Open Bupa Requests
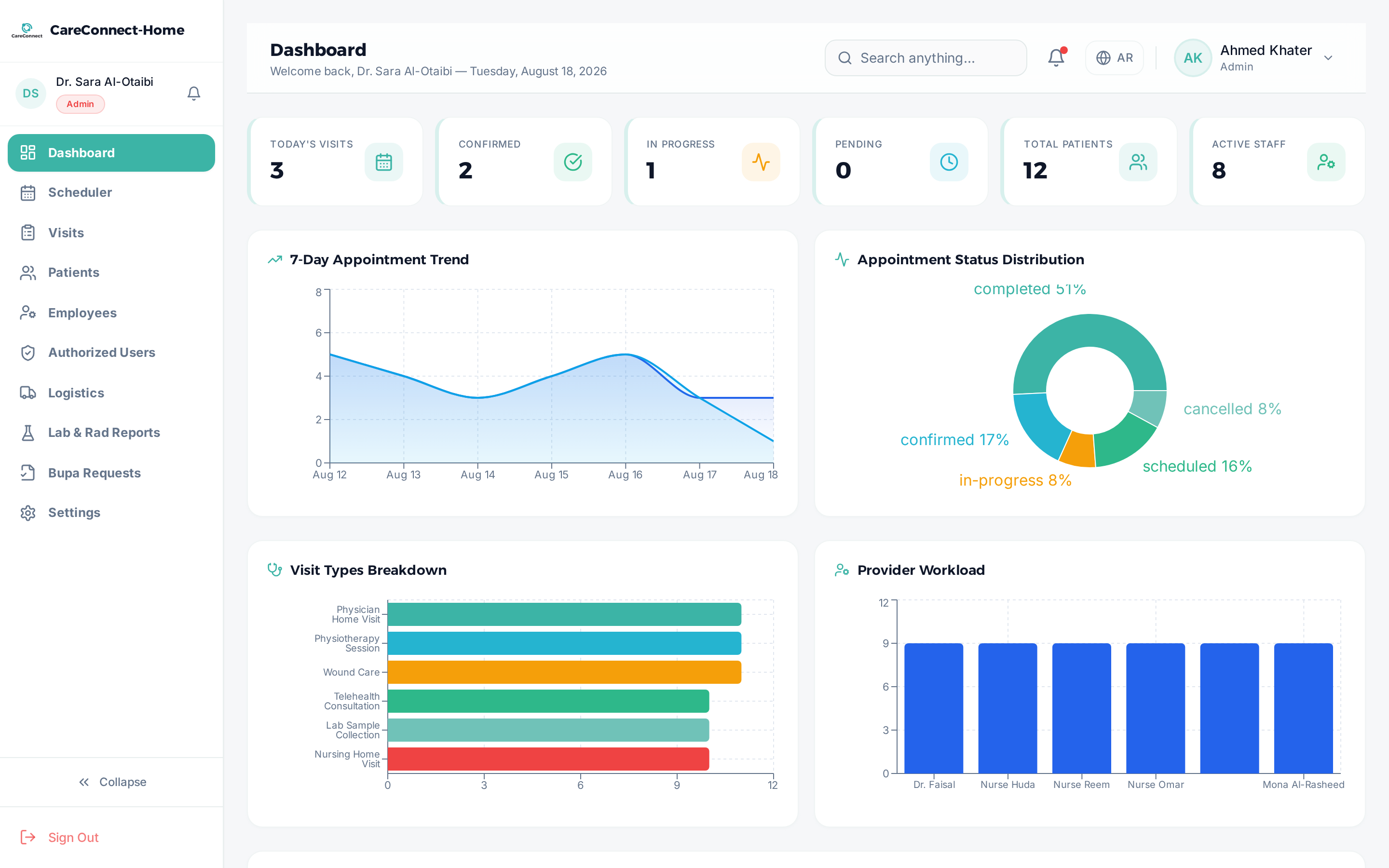Image resolution: width=1389 pixels, height=868 pixels. click(111, 473)
